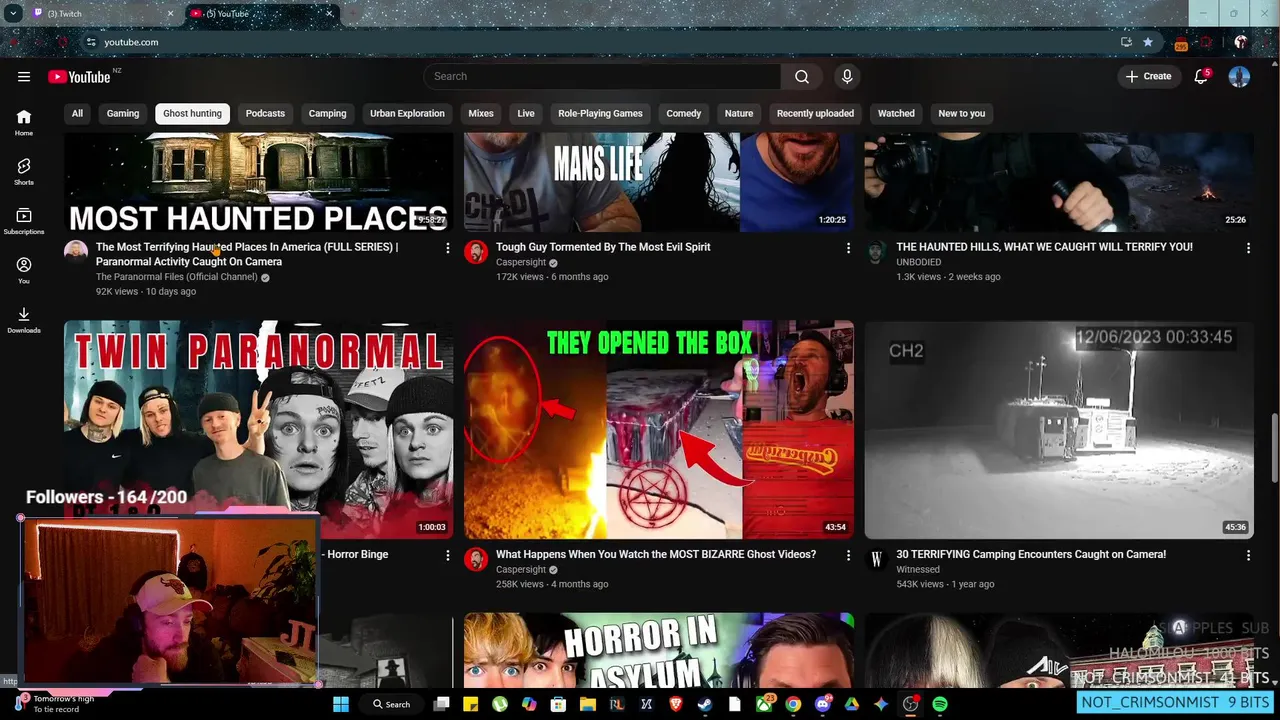This screenshot has height=720, width=1280.
Task: Open What Happens When You Watch MOST BIZARRE title
Action: [x=656, y=554]
